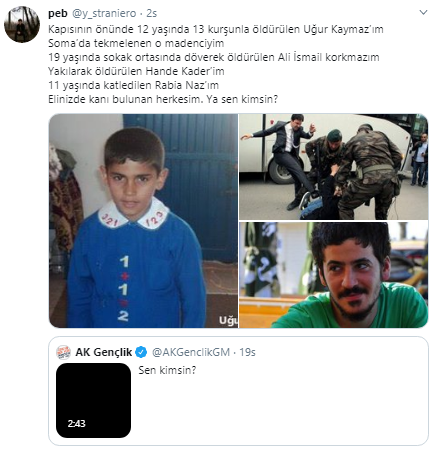Expand the tweet options chevron
Viewport: 435px width, 449px height.
tap(423, 13)
